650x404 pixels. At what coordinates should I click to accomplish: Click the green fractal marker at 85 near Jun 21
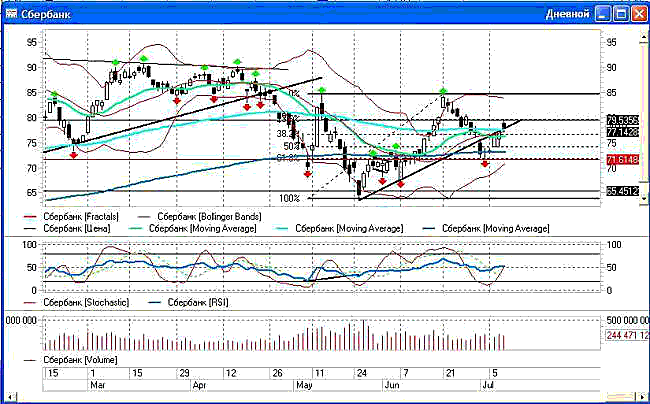(444, 91)
